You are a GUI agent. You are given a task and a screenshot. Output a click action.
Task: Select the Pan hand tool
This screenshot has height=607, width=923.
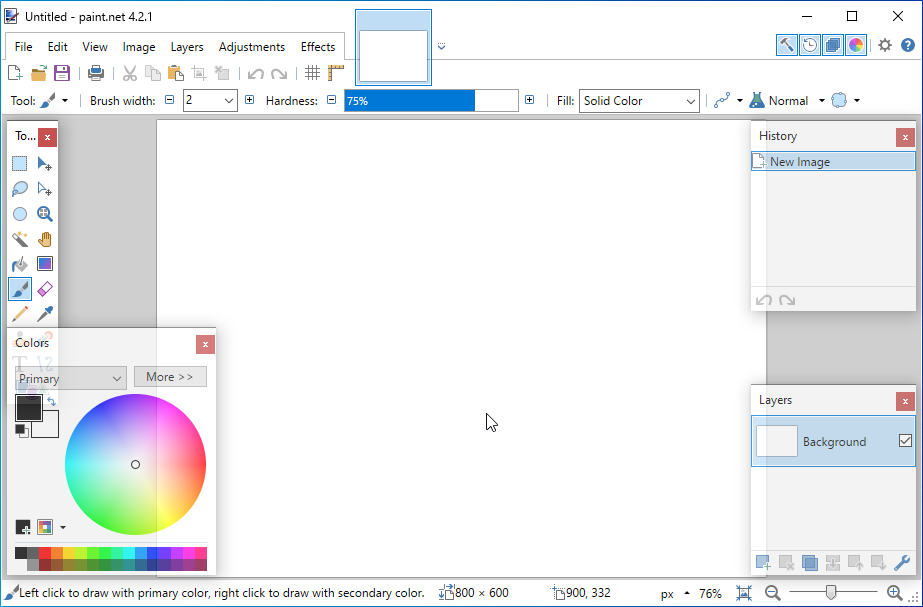pyautogui.click(x=45, y=239)
